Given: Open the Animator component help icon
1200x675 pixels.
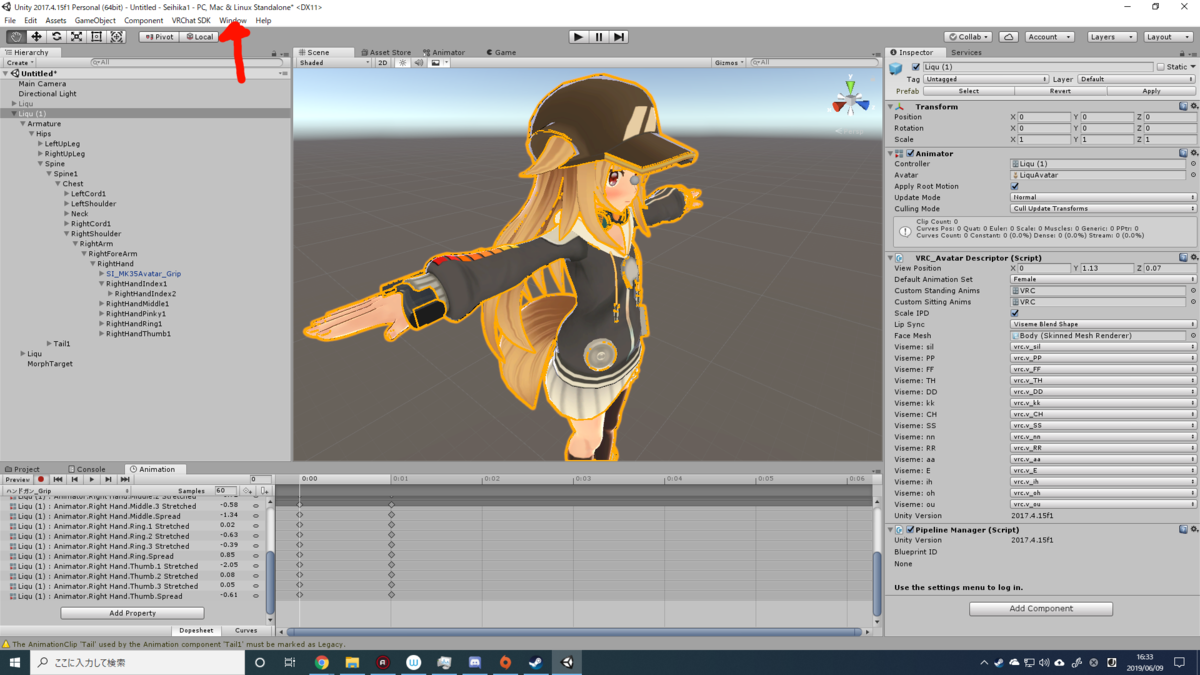Looking at the screenshot, I should tap(1183, 153).
